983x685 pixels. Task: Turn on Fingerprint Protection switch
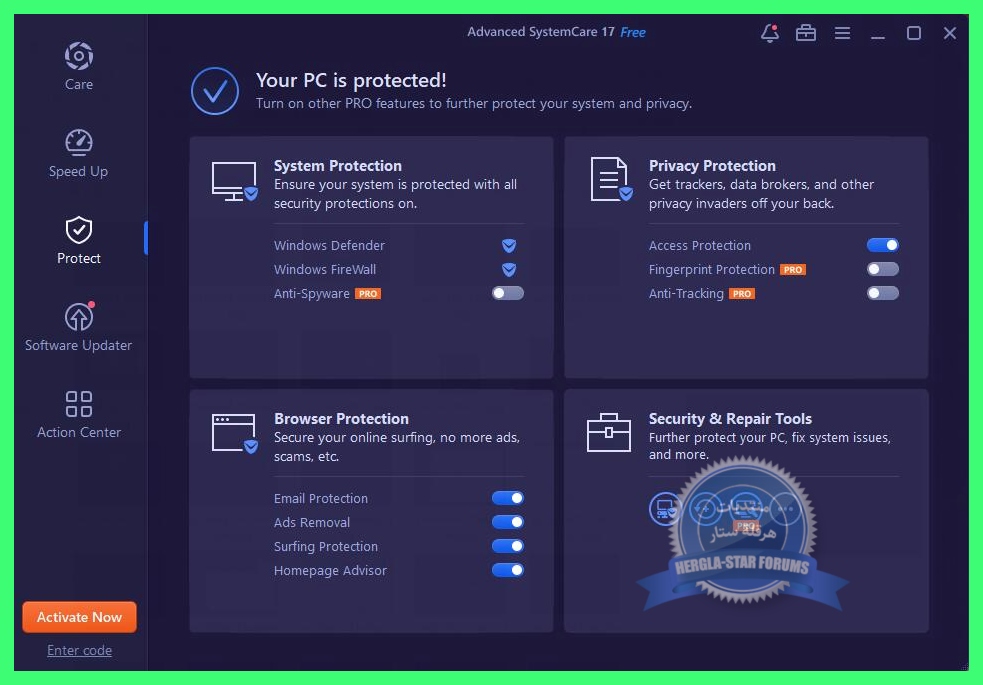883,269
